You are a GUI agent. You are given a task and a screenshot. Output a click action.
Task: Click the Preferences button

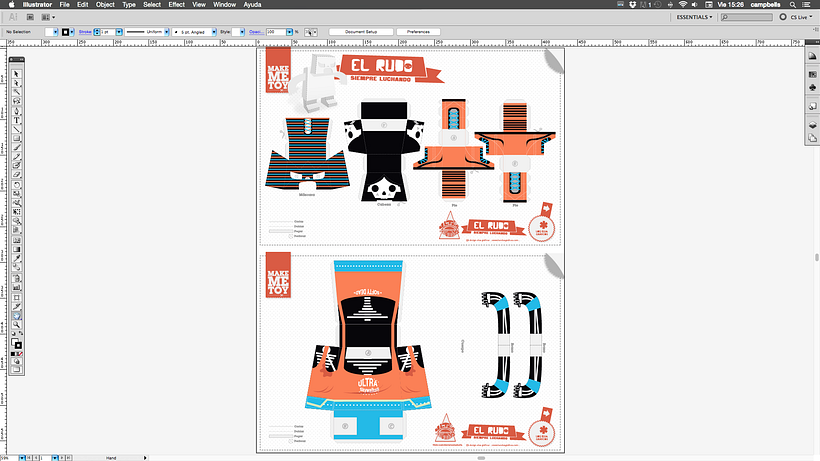[418, 32]
